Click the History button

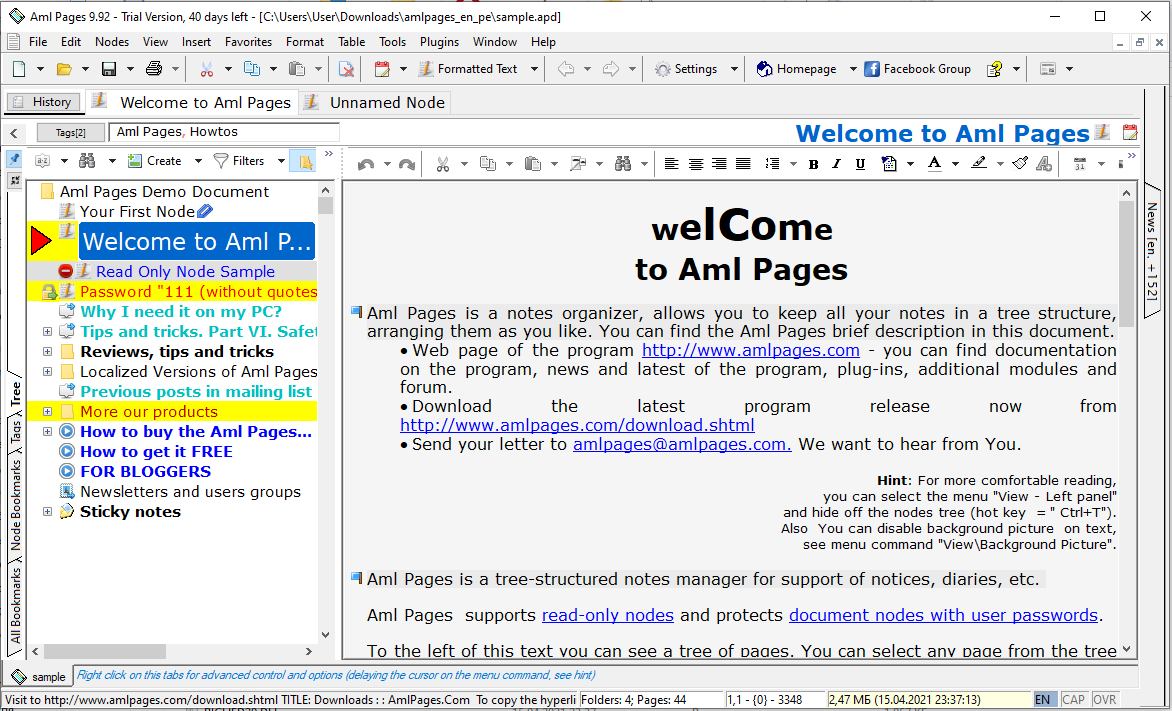pos(43,102)
